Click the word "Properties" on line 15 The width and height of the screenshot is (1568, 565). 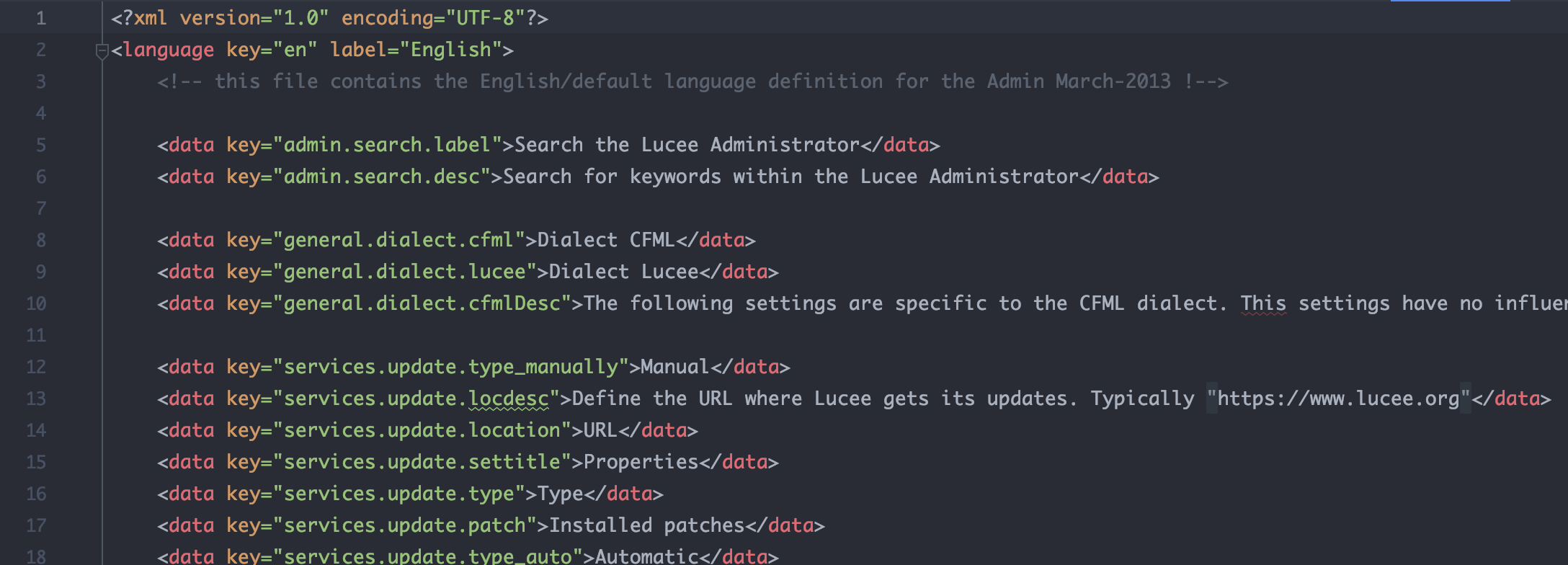[x=641, y=462]
